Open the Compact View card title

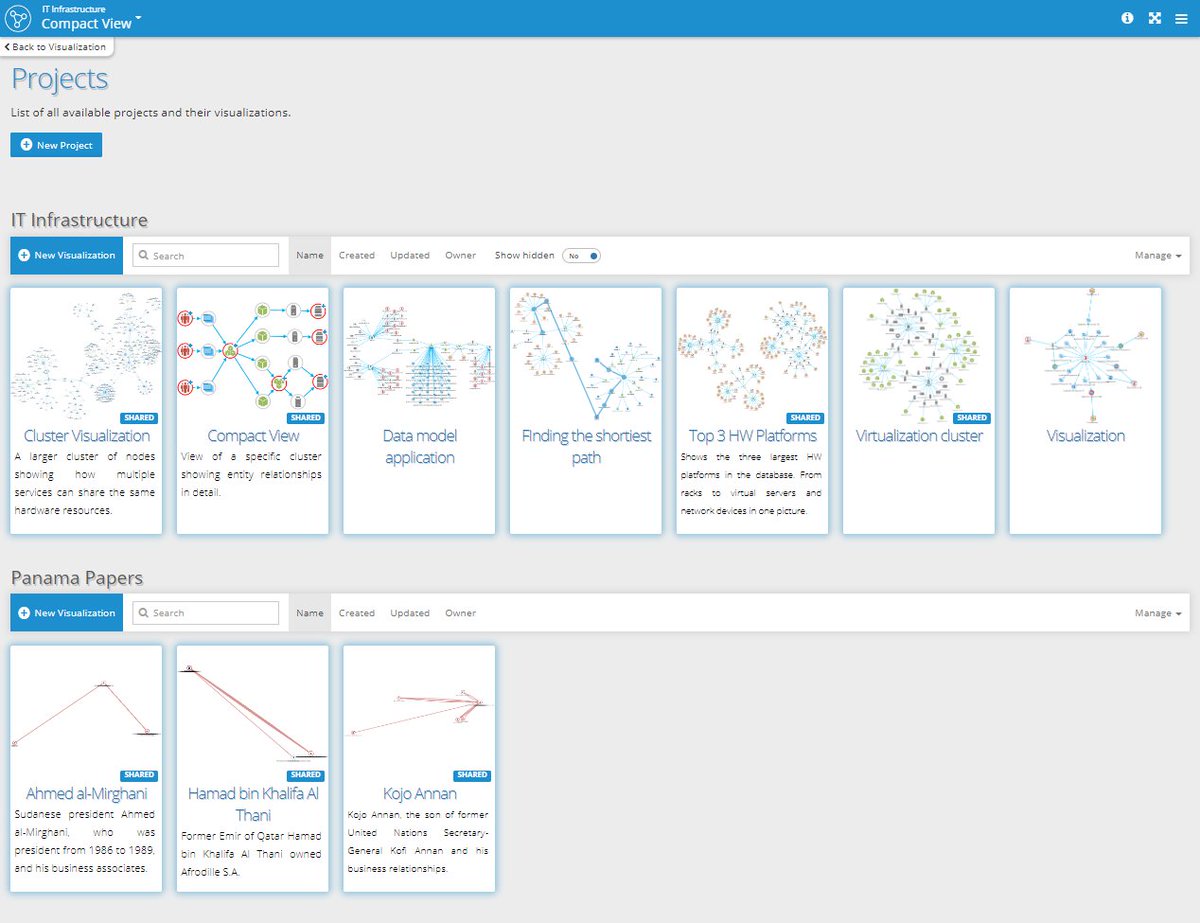click(253, 436)
